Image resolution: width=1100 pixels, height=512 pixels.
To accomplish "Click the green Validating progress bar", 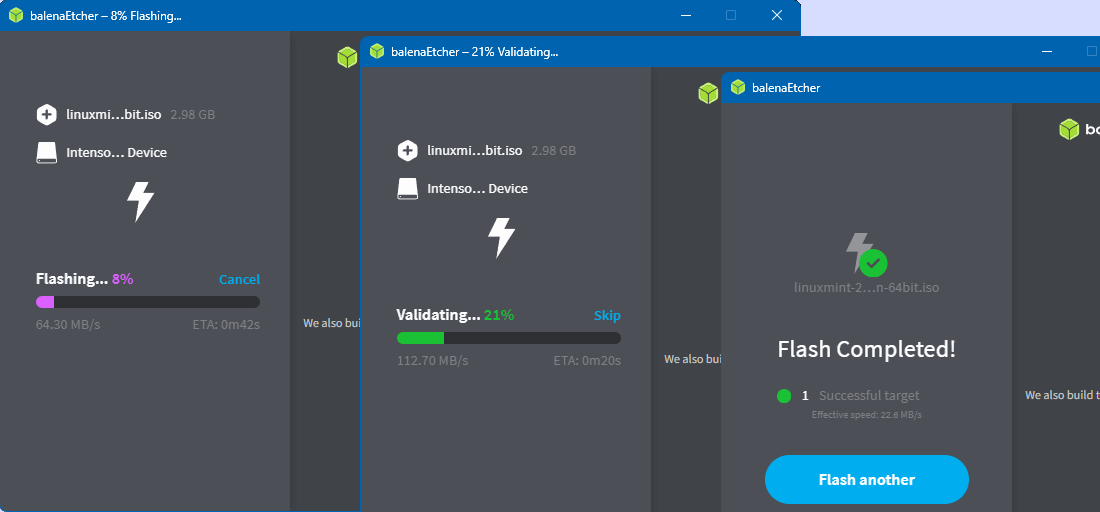I will pyautogui.click(x=508, y=338).
